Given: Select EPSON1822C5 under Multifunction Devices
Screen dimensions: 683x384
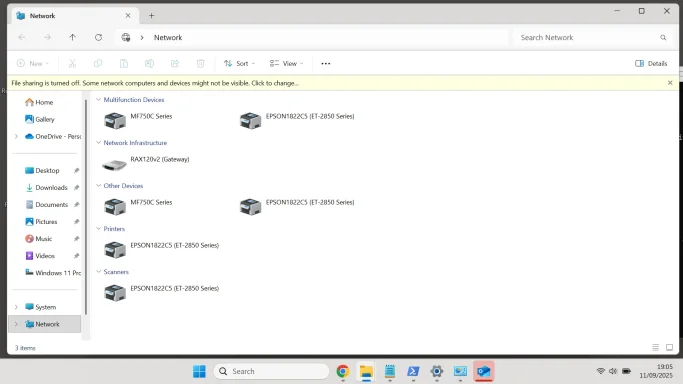Looking at the screenshot, I should (x=297, y=120).
